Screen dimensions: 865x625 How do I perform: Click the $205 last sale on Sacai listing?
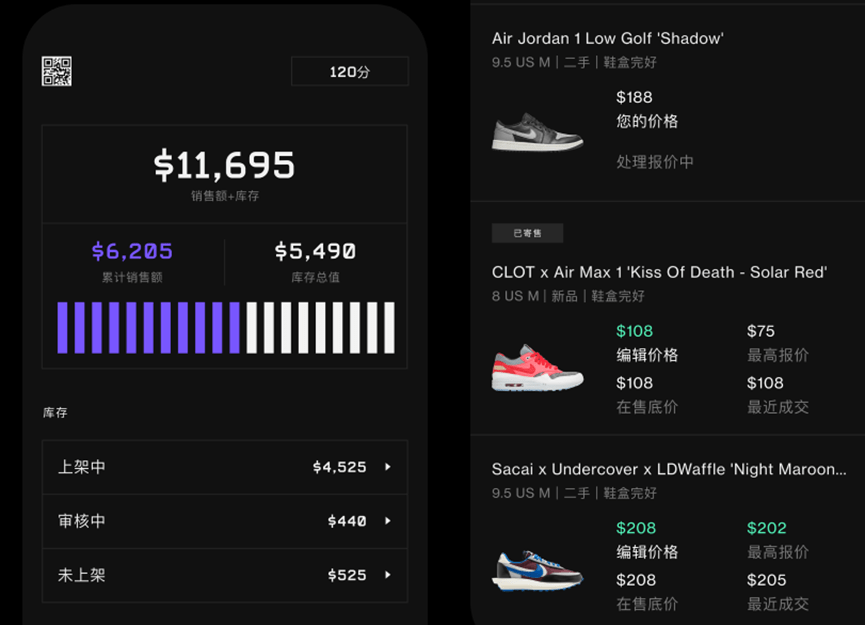click(x=767, y=580)
